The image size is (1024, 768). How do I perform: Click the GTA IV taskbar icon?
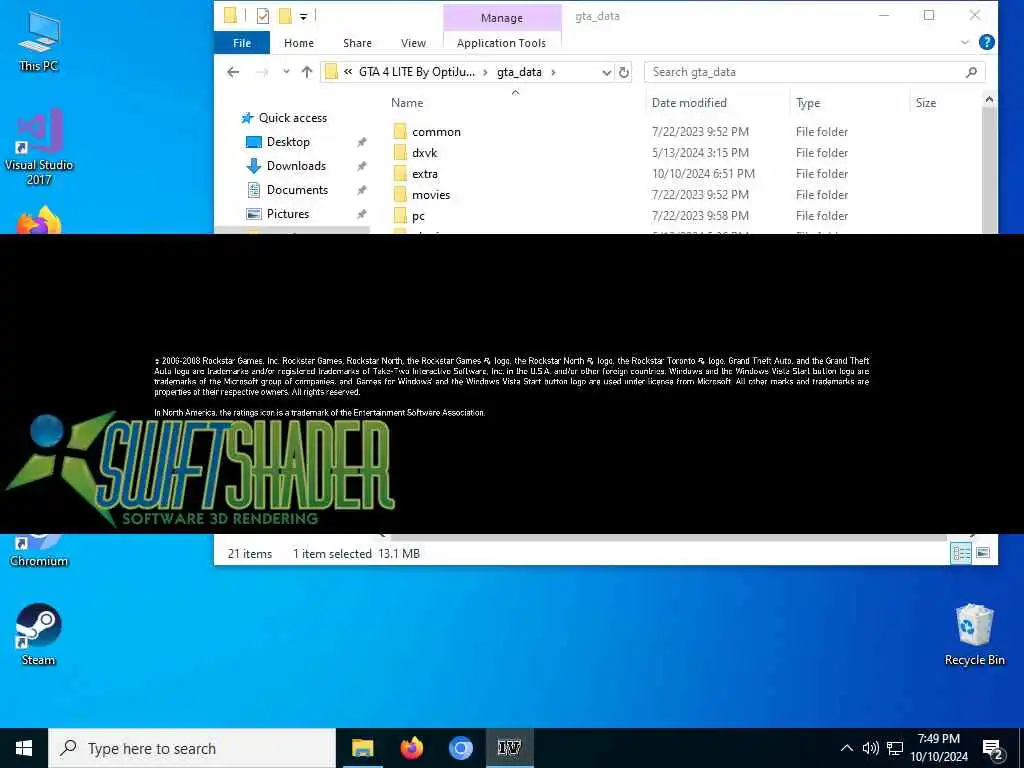510,748
